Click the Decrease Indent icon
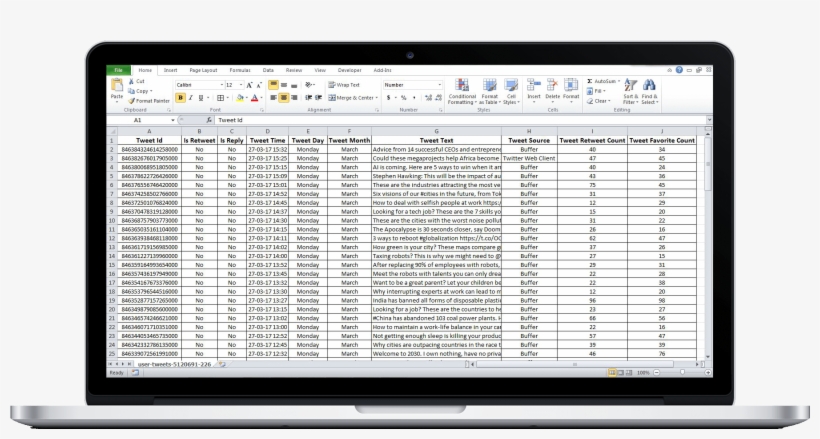820x439 pixels. (x=309, y=98)
